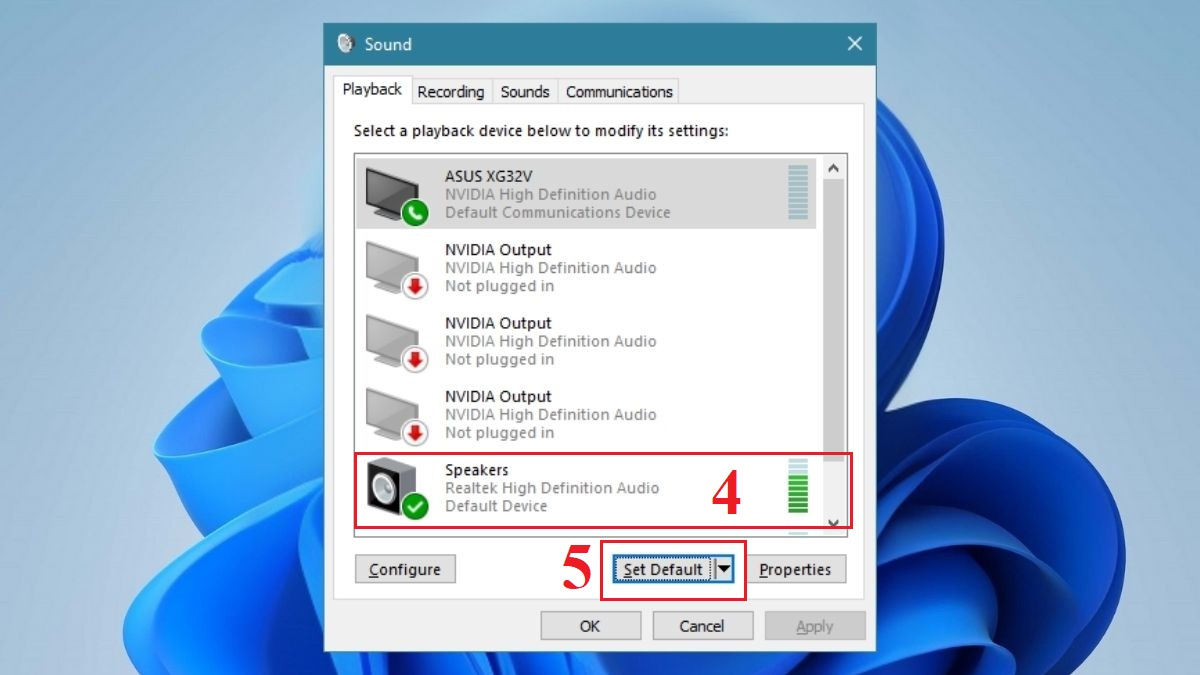Viewport: 1200px width, 675px height.
Task: Click the volume meter beside ASUS XG32V
Action: click(x=798, y=193)
